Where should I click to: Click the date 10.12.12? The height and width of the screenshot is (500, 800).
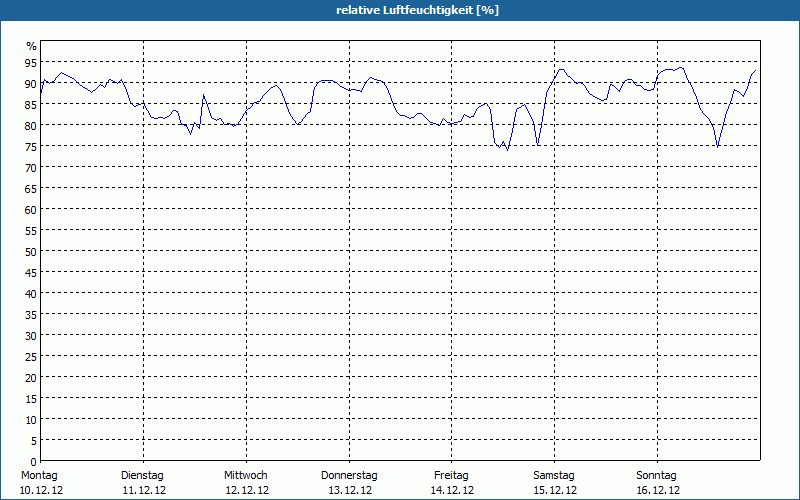(x=41, y=490)
